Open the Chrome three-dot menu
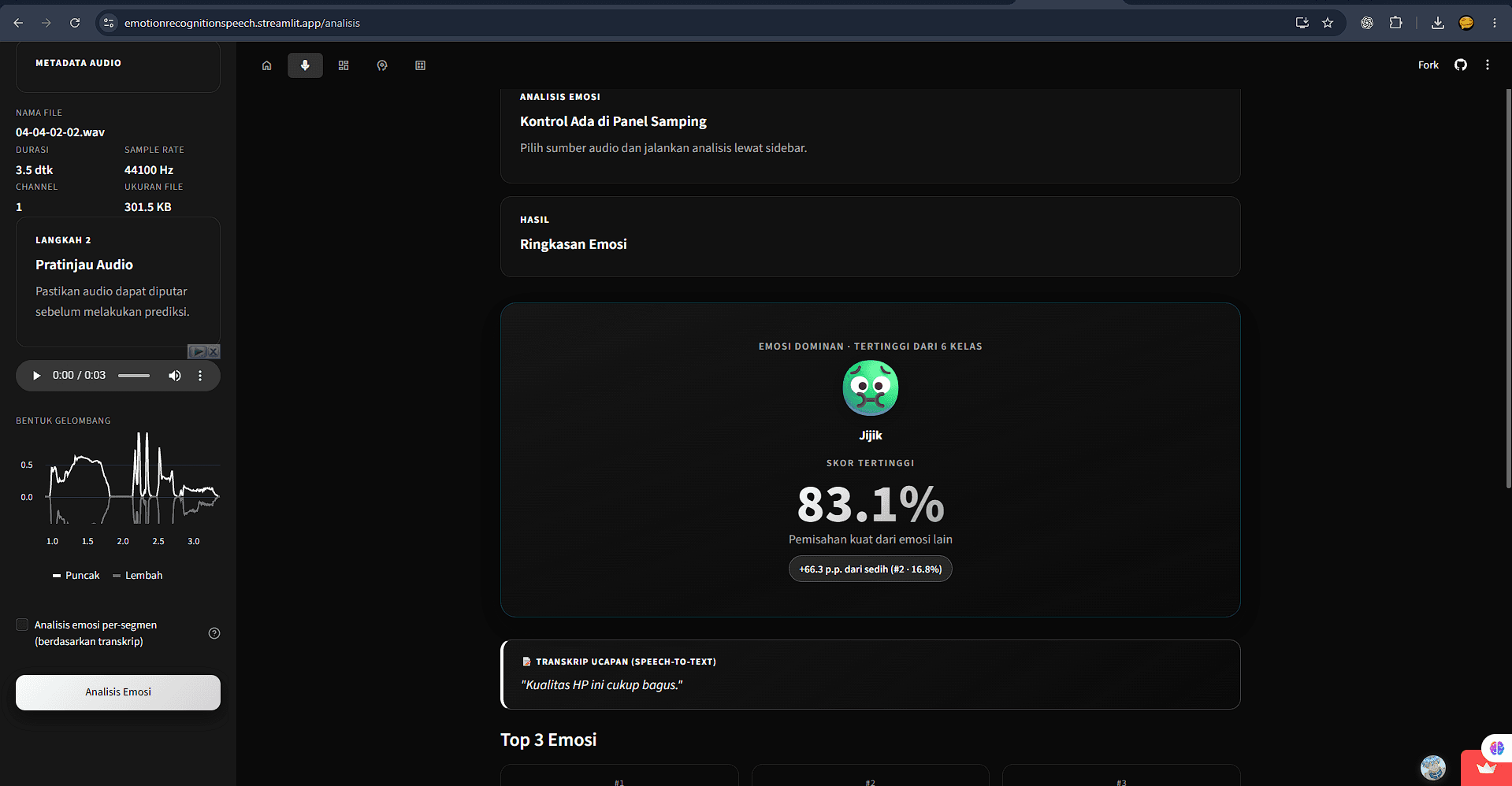Screen dimensions: 1512x786 point(1495,23)
